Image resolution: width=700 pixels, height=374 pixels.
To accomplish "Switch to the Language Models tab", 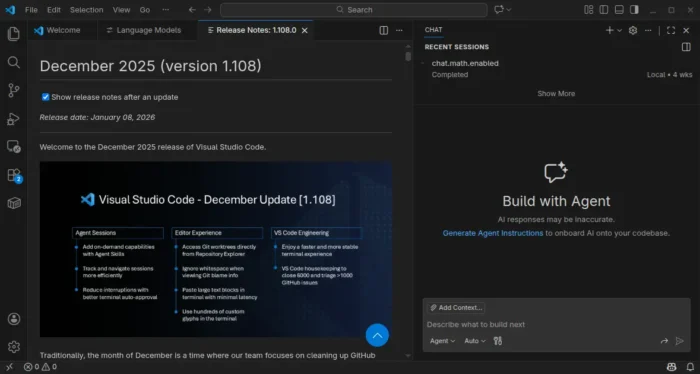I will 147,30.
